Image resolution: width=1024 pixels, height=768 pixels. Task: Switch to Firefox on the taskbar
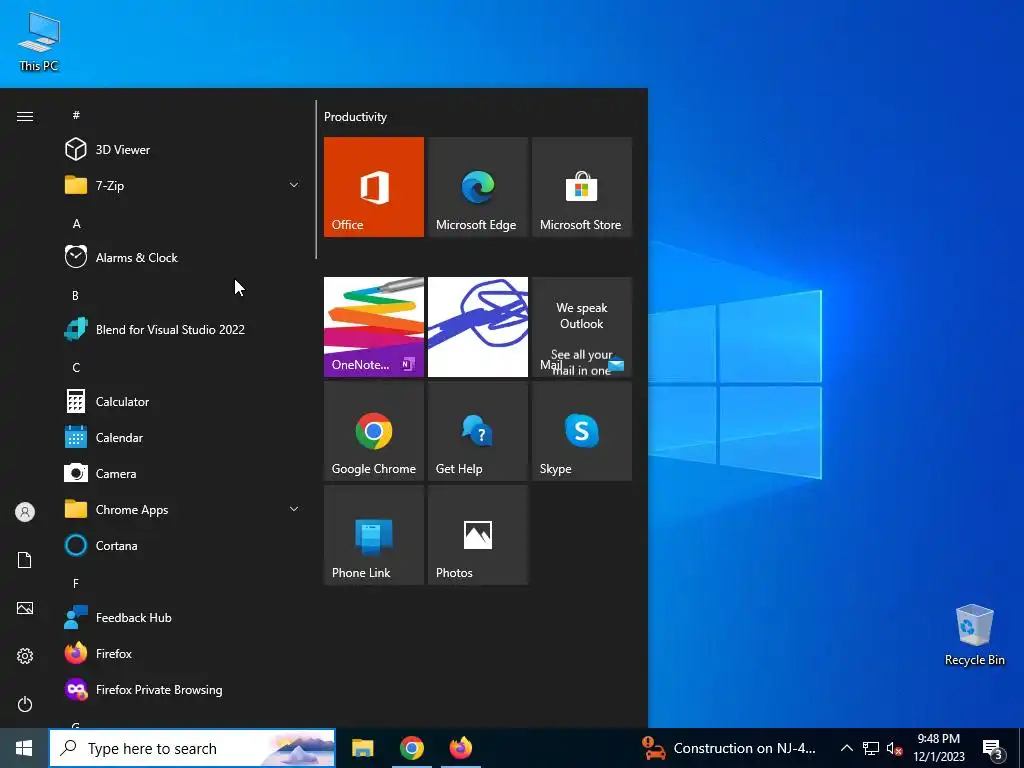(460, 748)
